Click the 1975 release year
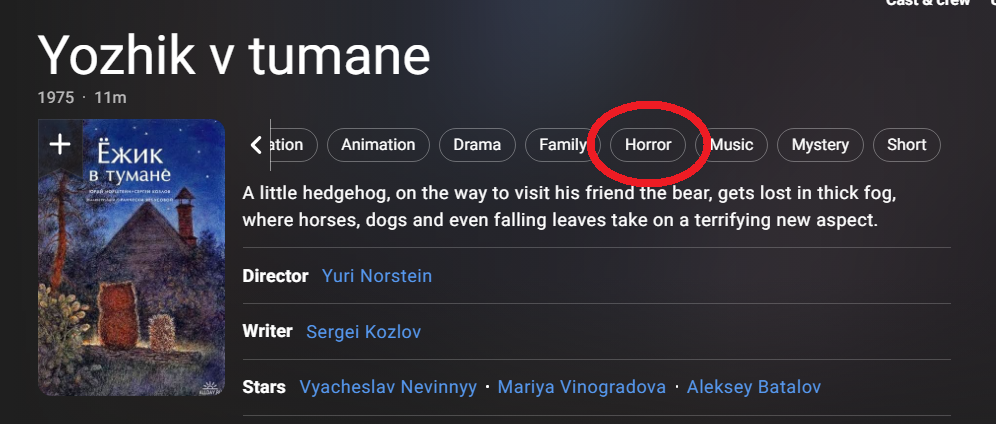The height and width of the screenshot is (424, 996). click(56, 98)
